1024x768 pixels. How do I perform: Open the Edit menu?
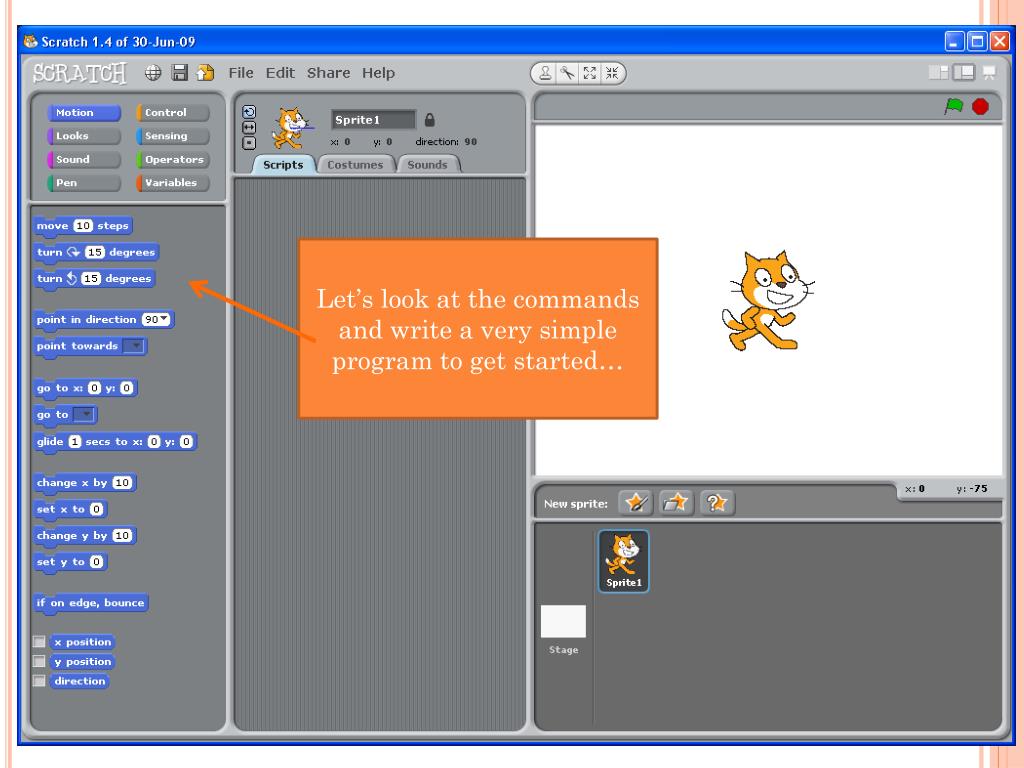click(280, 72)
